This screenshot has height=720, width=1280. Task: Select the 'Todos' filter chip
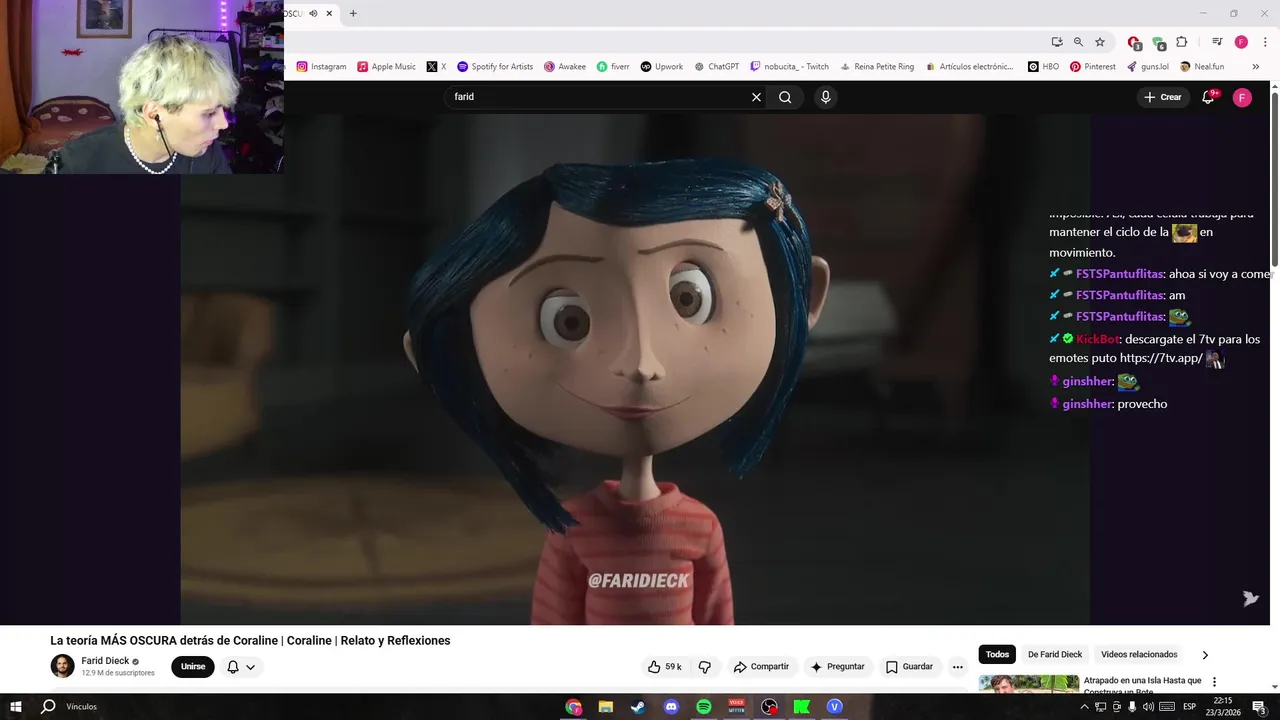997,655
